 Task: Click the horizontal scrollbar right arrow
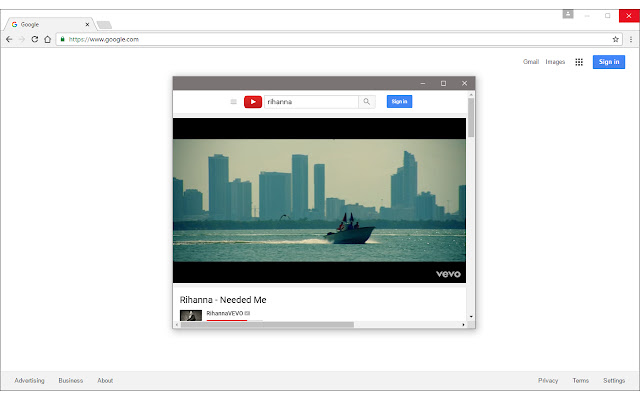pyautogui.click(x=463, y=325)
